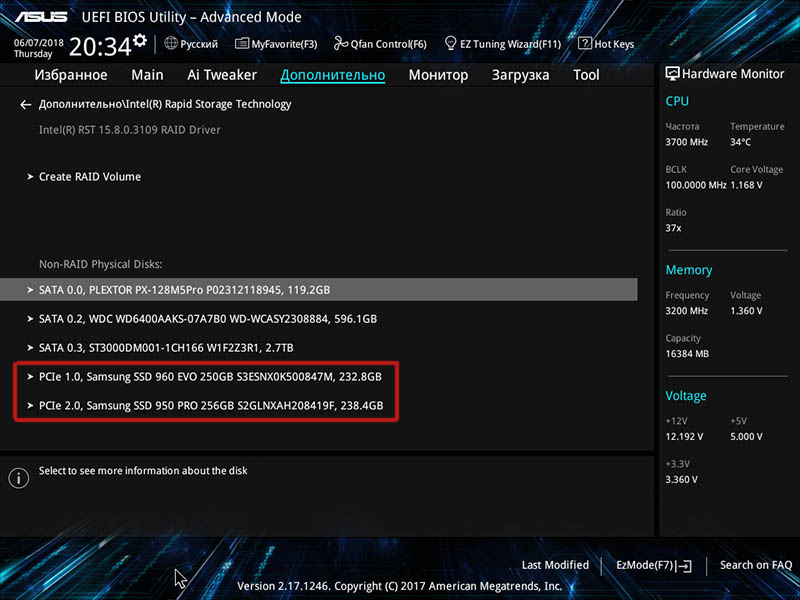Click Last Modified in the footer
The height and width of the screenshot is (600, 800).
(x=555, y=565)
